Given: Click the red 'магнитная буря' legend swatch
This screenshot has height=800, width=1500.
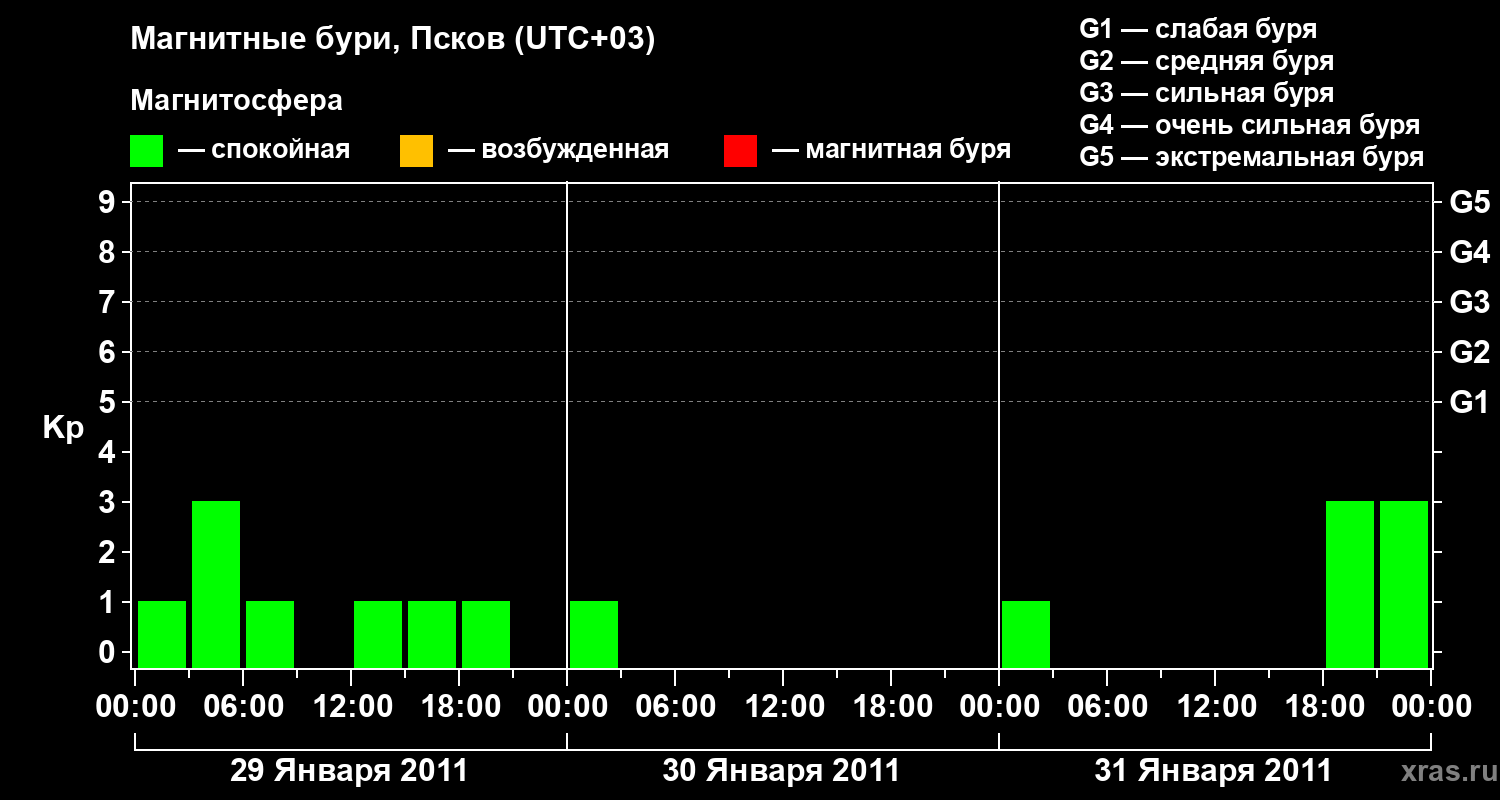Looking at the screenshot, I should (740, 151).
